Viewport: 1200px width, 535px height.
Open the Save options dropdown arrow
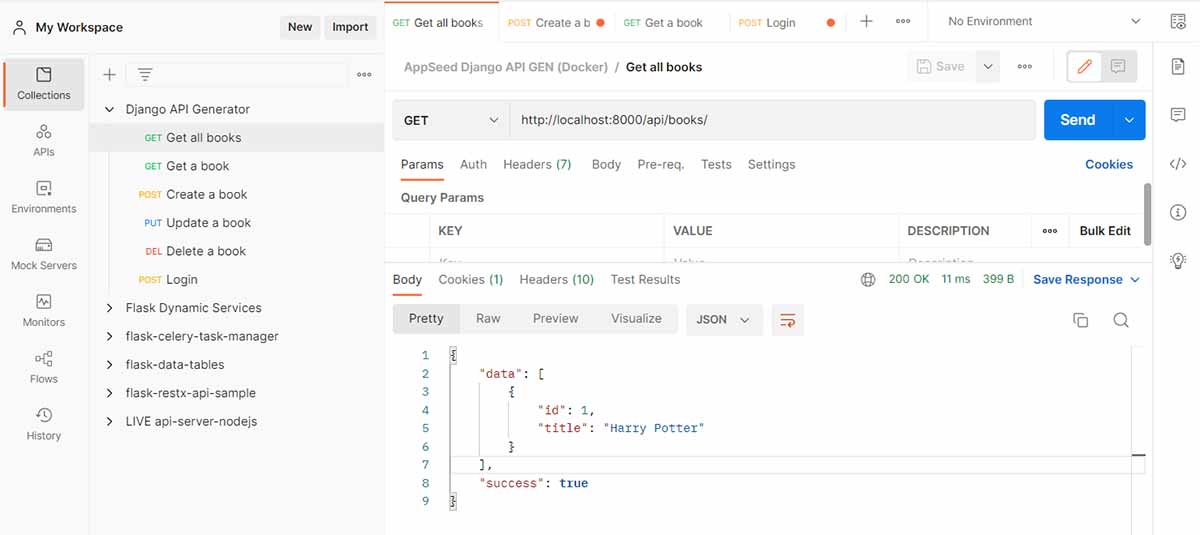point(987,67)
